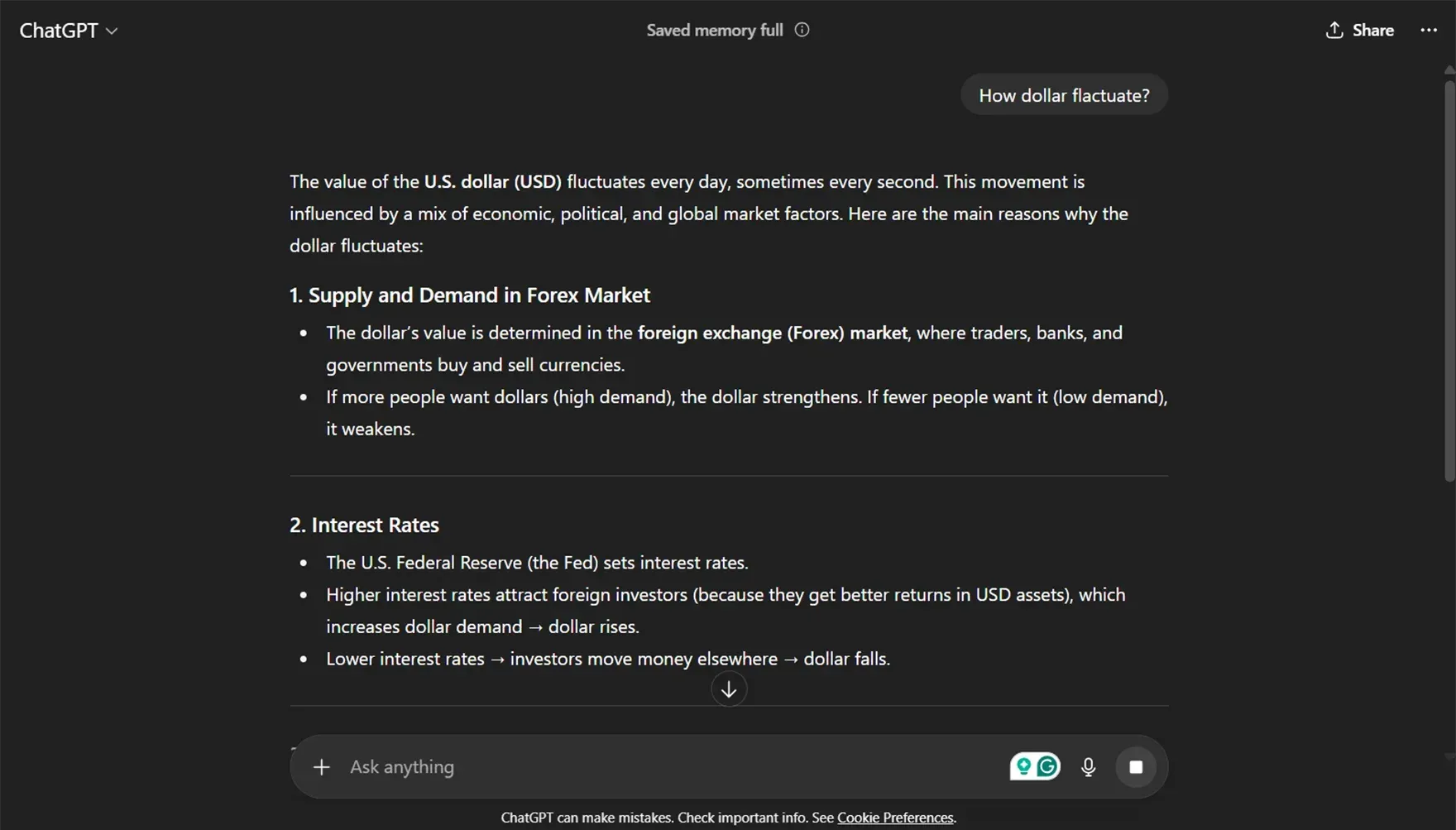Image resolution: width=1456 pixels, height=830 pixels.
Task: Click the green Grammarly G icon
Action: click(1047, 767)
